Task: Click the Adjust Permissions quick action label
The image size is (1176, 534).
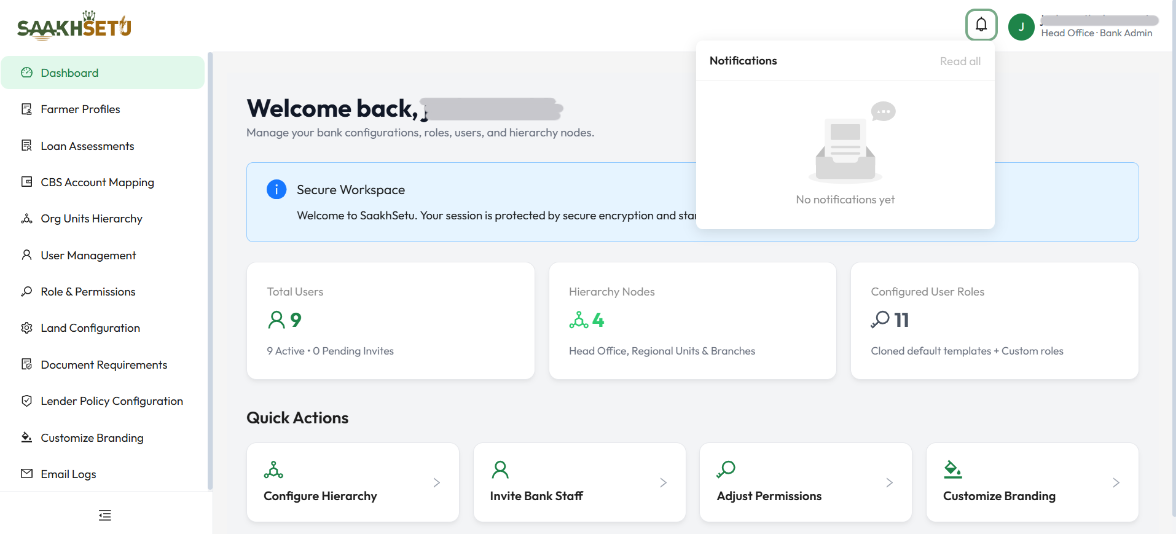Action: point(769,496)
